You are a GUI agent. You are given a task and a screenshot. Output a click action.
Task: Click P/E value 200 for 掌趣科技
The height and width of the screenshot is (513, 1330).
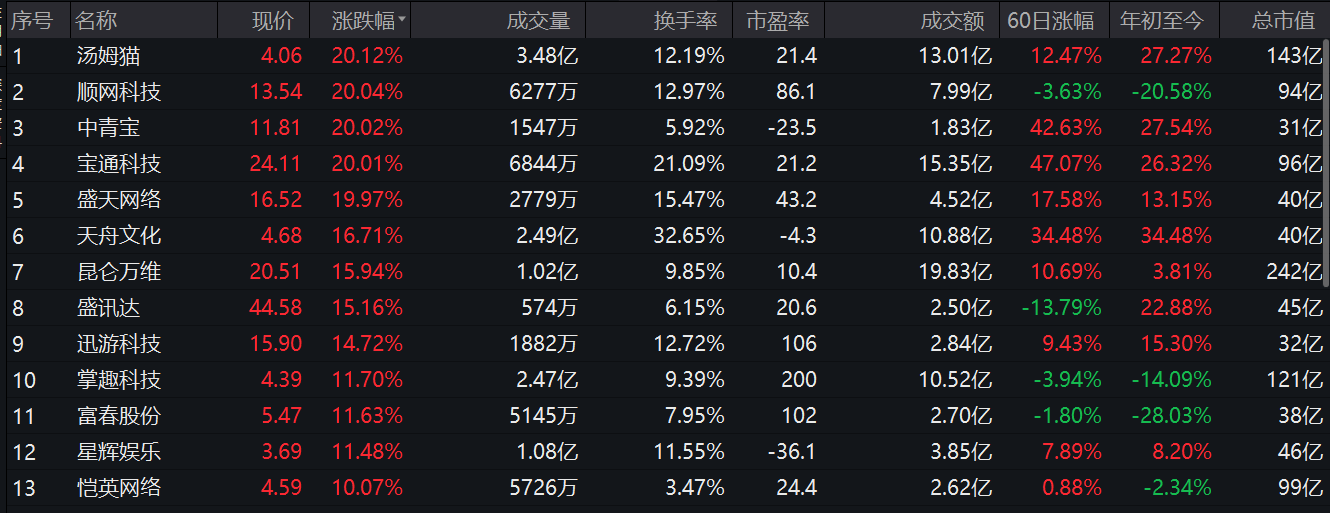tap(800, 380)
